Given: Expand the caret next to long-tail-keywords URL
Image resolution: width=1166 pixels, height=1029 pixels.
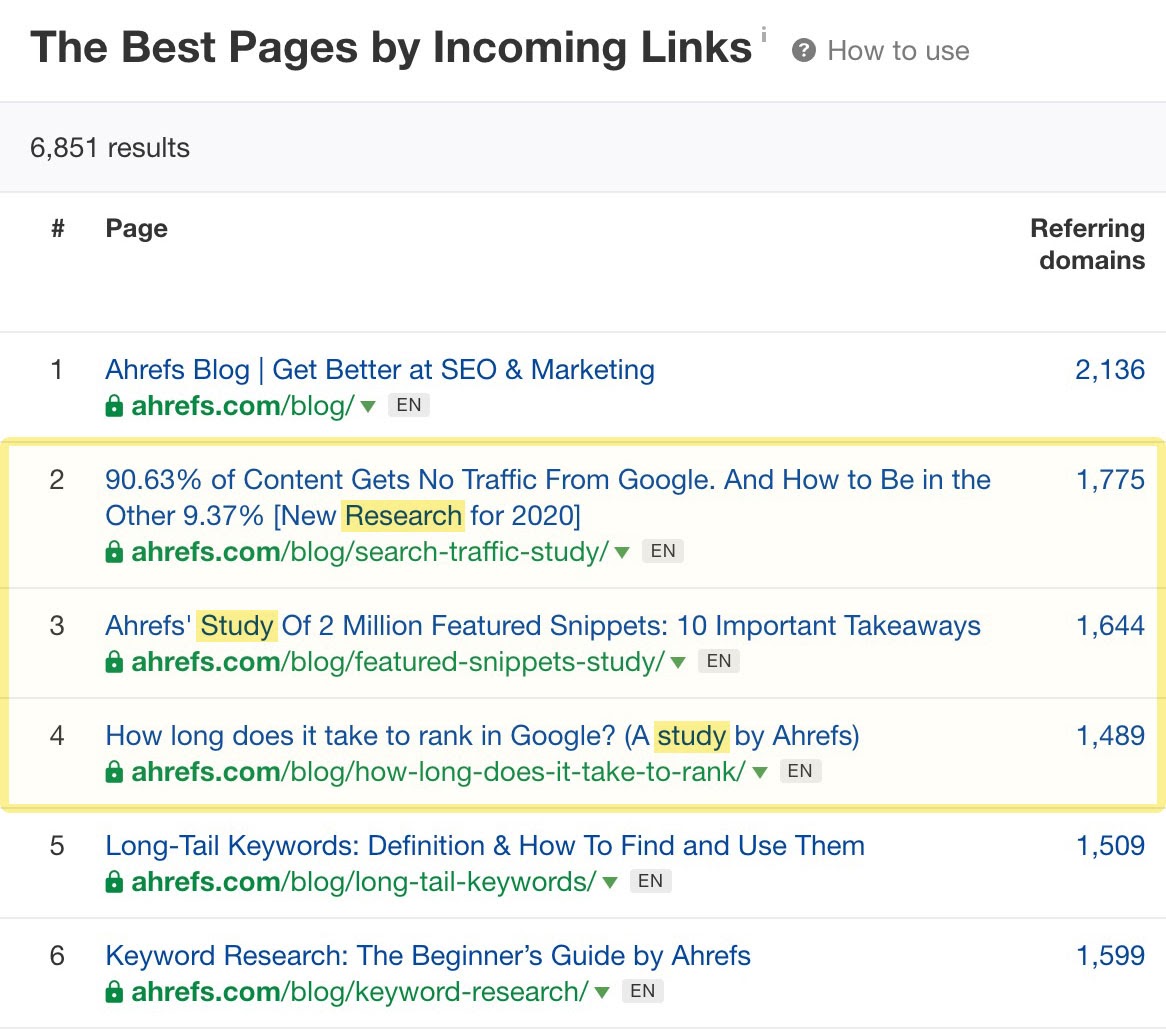Looking at the screenshot, I should (x=611, y=882).
